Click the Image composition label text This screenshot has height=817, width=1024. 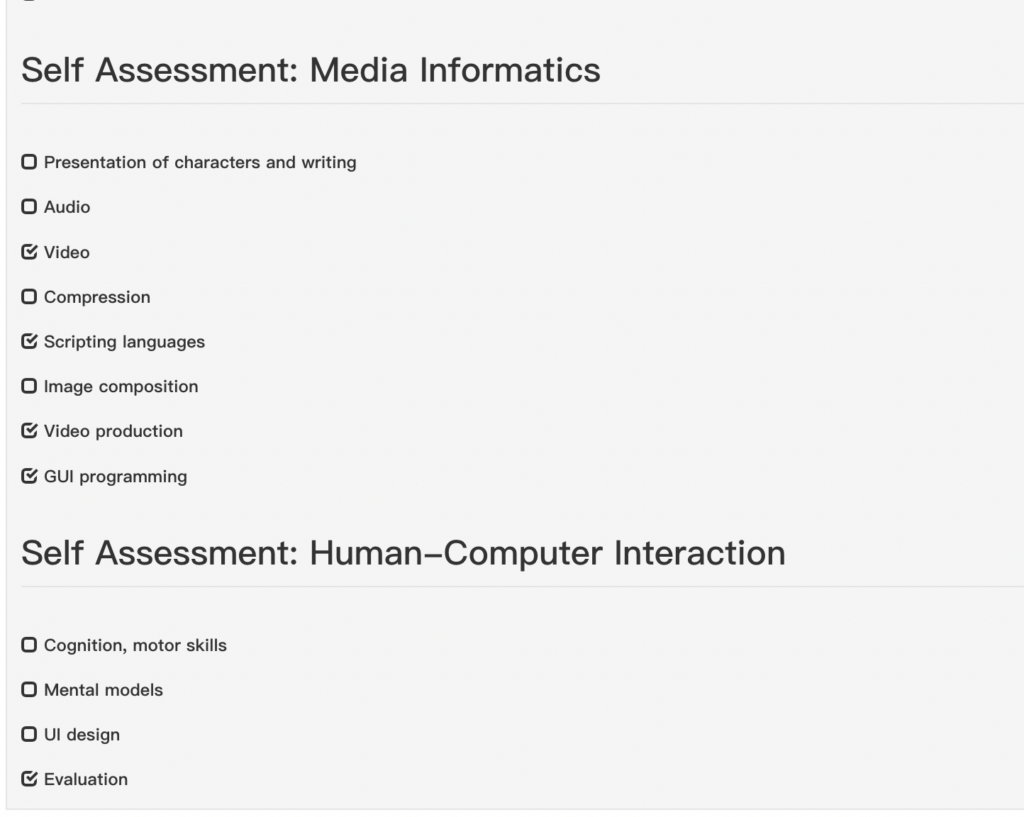121,387
